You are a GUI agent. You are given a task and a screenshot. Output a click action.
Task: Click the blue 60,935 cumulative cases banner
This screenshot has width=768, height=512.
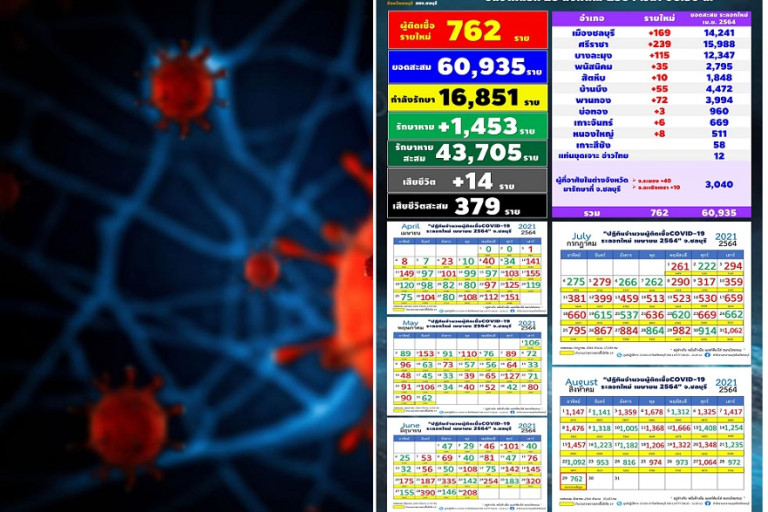[x=467, y=67]
